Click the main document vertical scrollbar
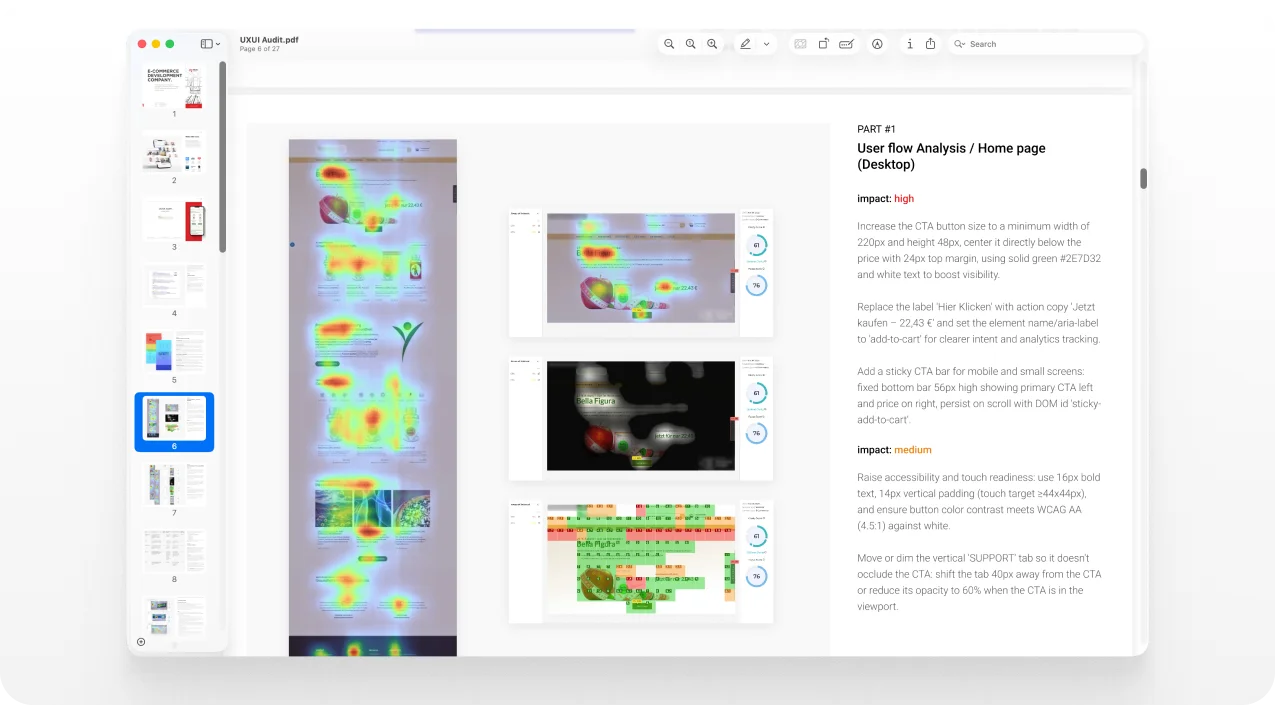1275x705 pixels. pyautogui.click(x=1143, y=178)
